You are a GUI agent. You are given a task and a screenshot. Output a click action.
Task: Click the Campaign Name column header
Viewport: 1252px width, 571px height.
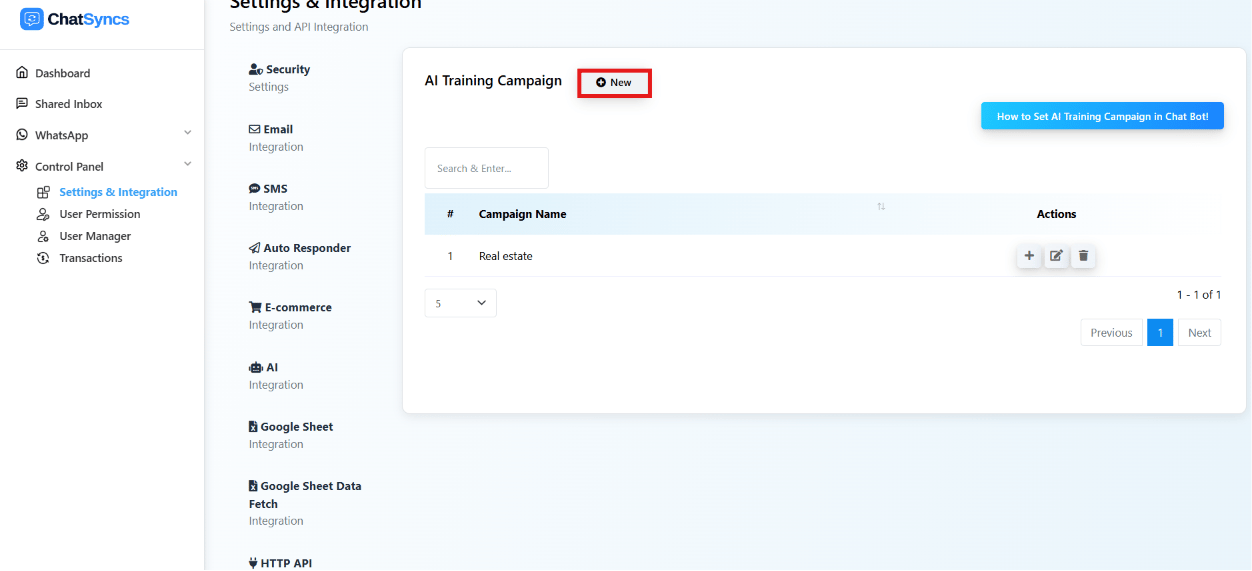tap(522, 214)
